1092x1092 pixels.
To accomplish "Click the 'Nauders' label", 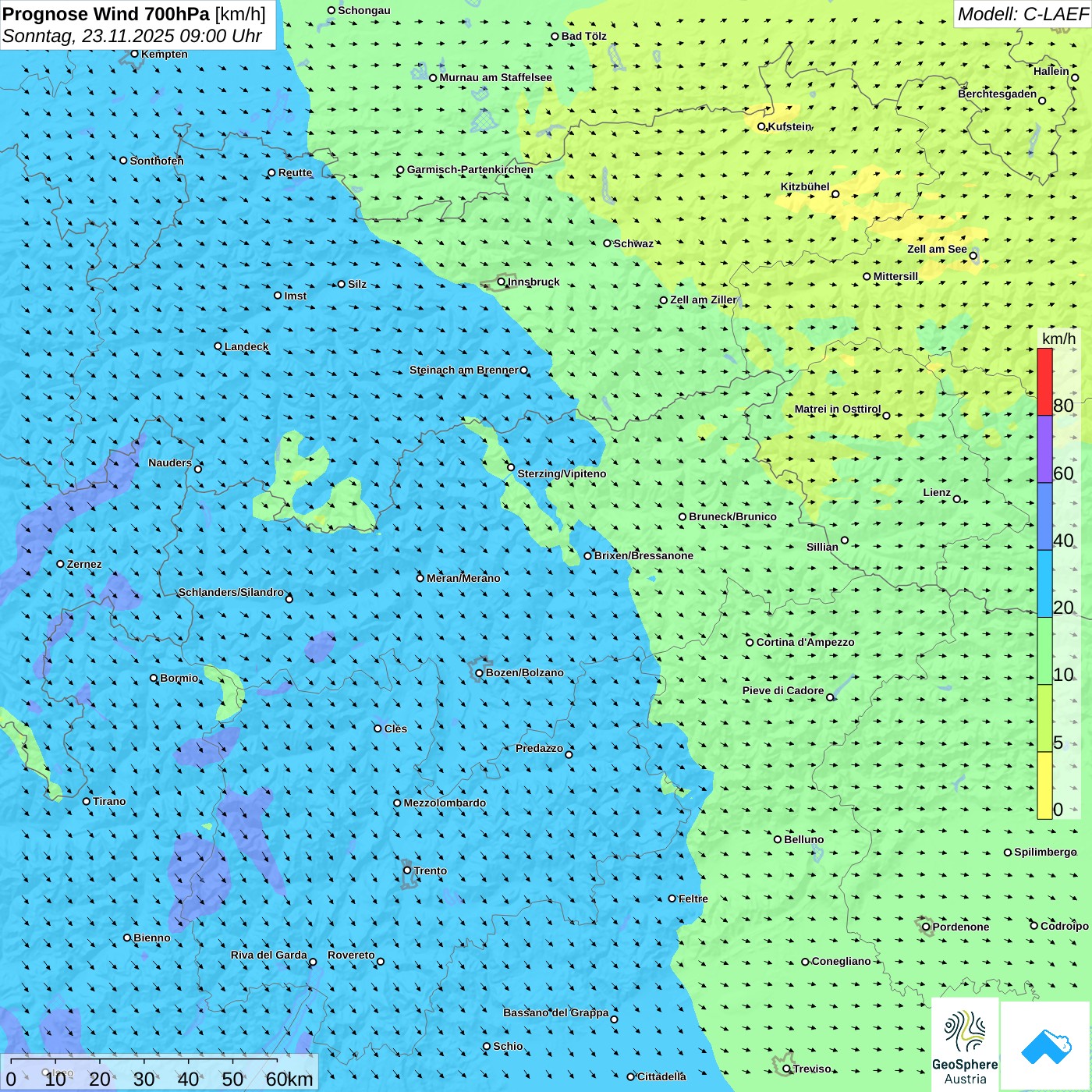I will coord(170,463).
